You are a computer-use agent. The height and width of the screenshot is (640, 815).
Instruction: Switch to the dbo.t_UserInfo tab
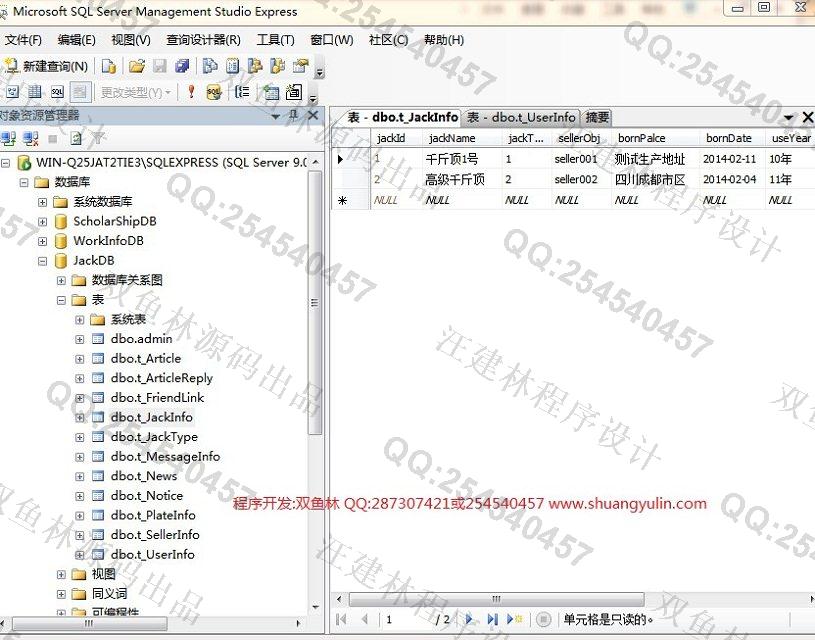[x=521, y=117]
